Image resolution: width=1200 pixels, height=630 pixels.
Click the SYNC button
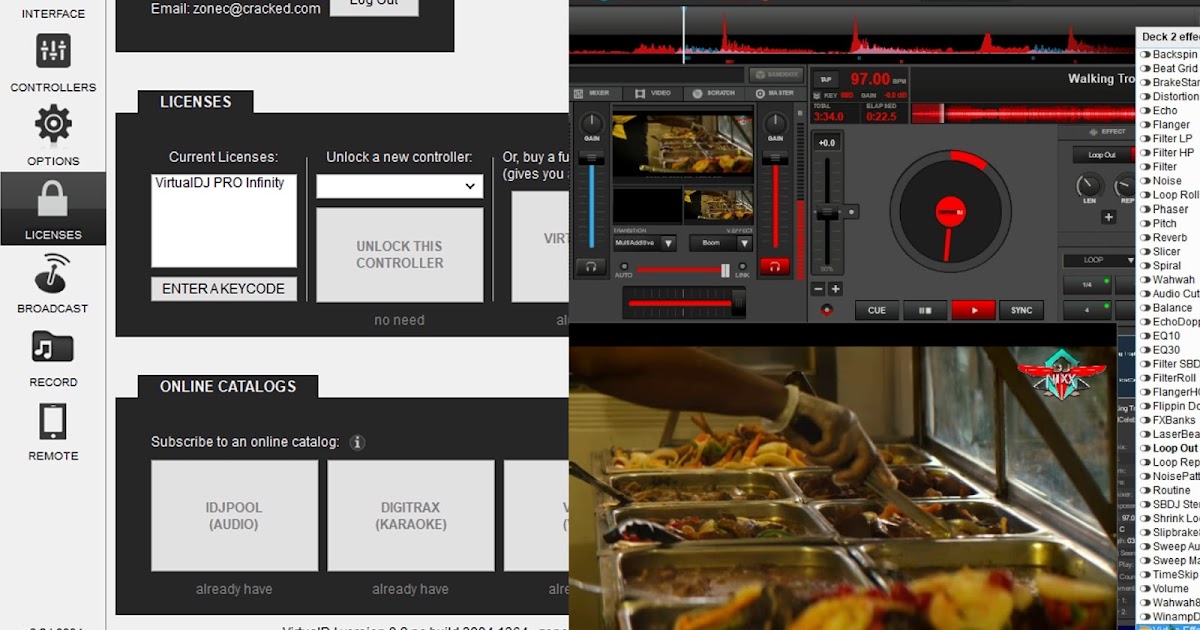point(1021,310)
